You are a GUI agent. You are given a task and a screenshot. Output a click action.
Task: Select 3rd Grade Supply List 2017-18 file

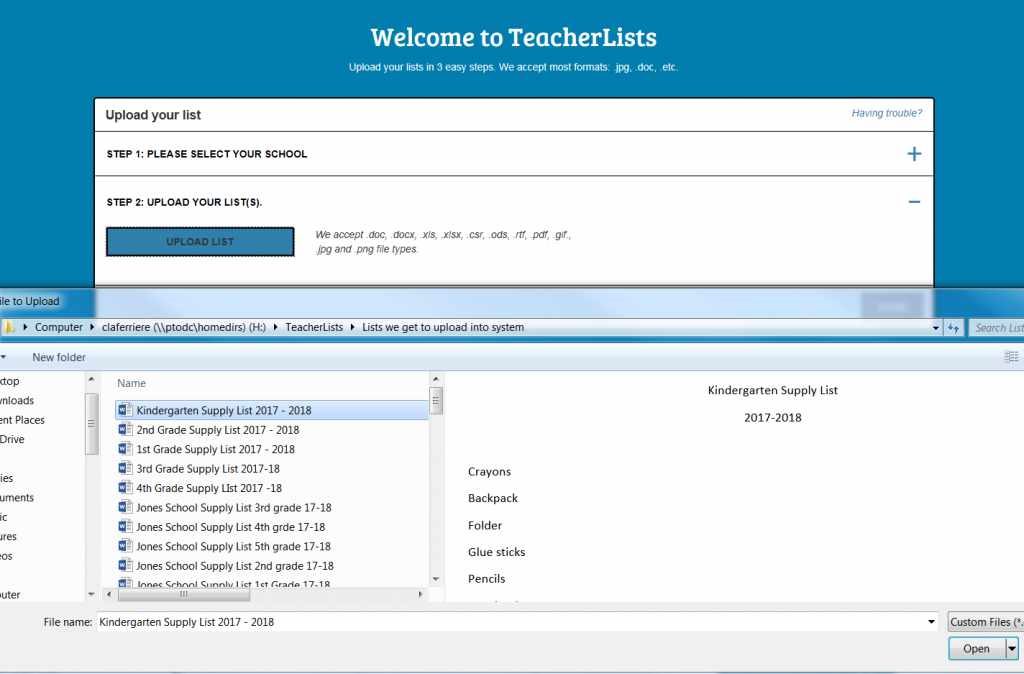coord(208,469)
